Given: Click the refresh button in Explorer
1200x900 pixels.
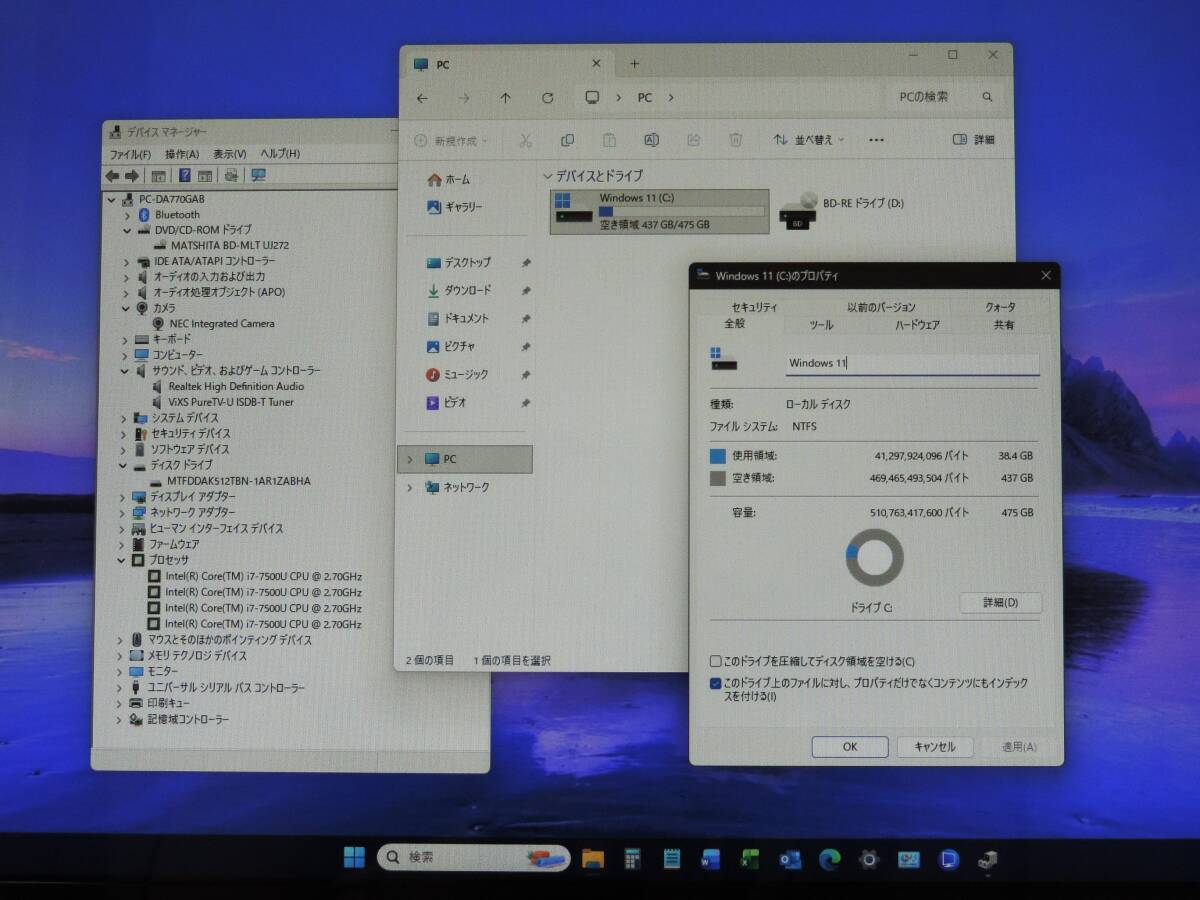Looking at the screenshot, I should 547,98.
